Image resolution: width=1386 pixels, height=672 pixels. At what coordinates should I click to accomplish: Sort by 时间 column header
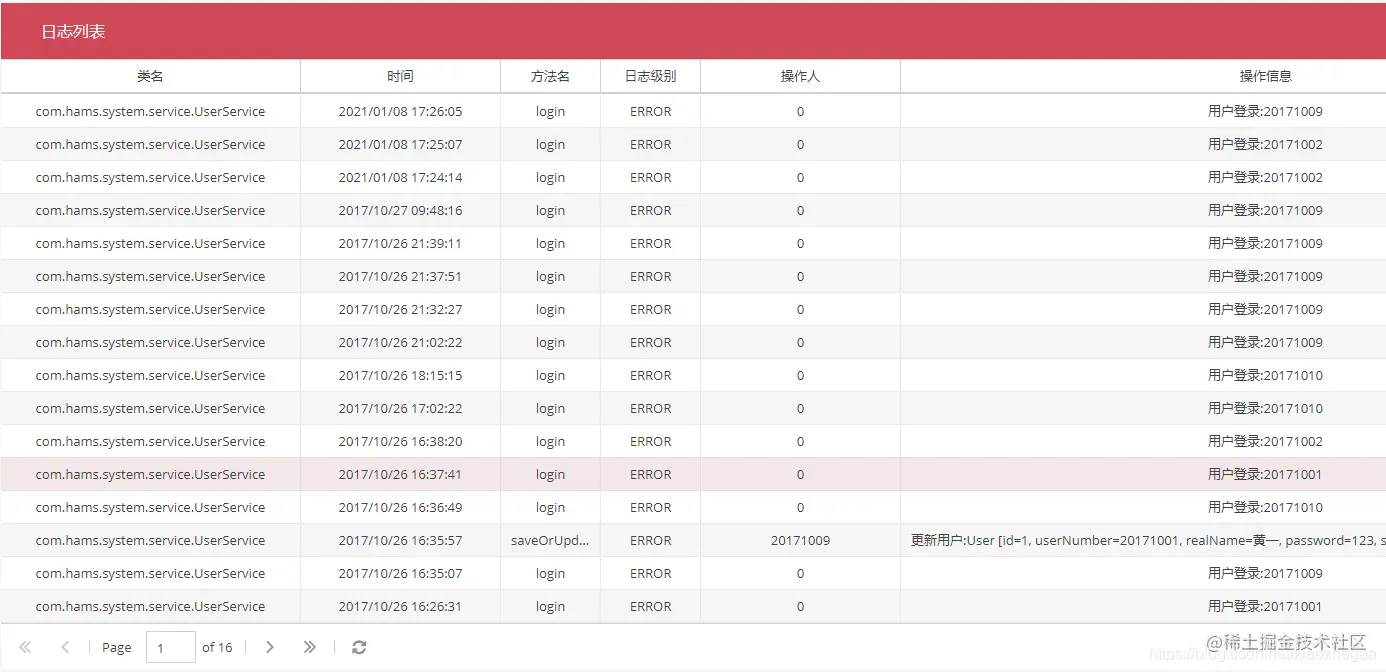400,76
